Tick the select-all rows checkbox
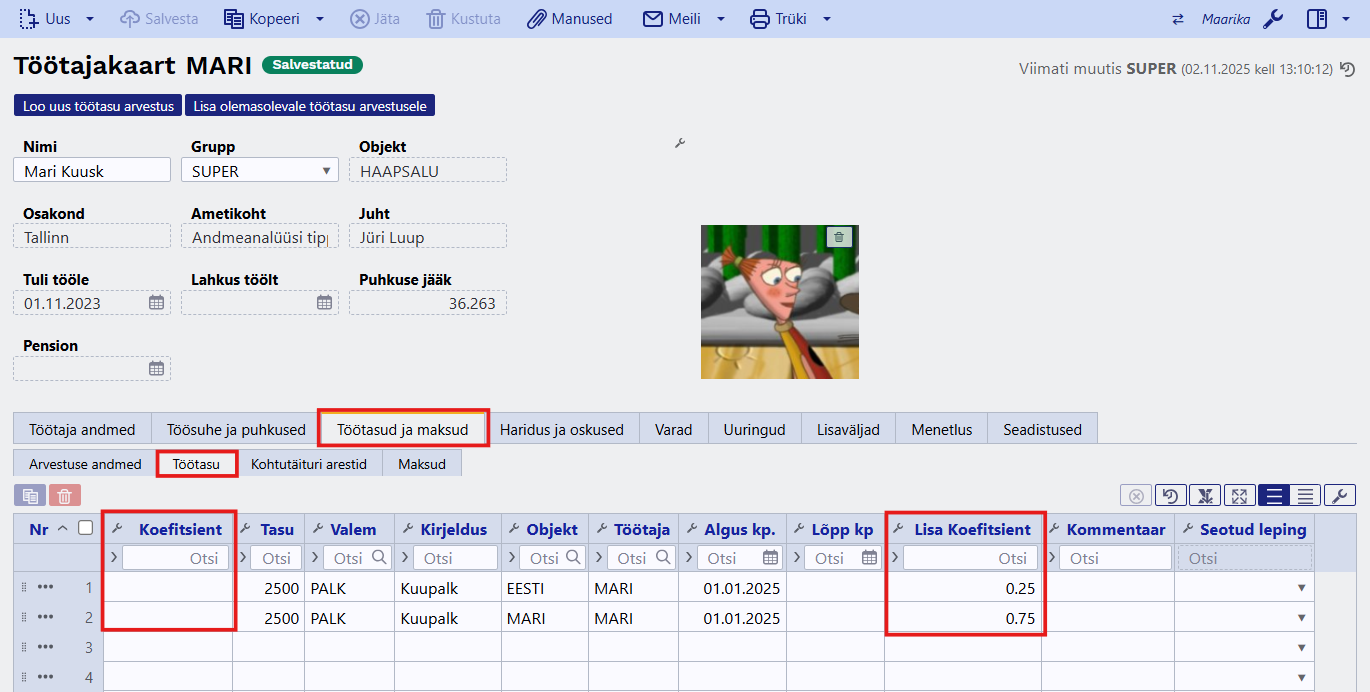 pos(86,528)
